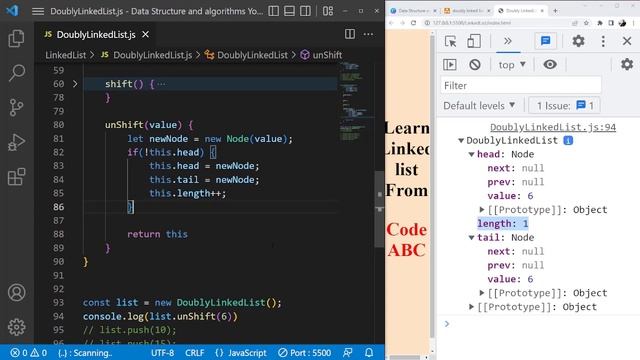Open Customize Layout in title bar
Image resolution: width=640 pixels, height=360 pixels.
(328, 11)
